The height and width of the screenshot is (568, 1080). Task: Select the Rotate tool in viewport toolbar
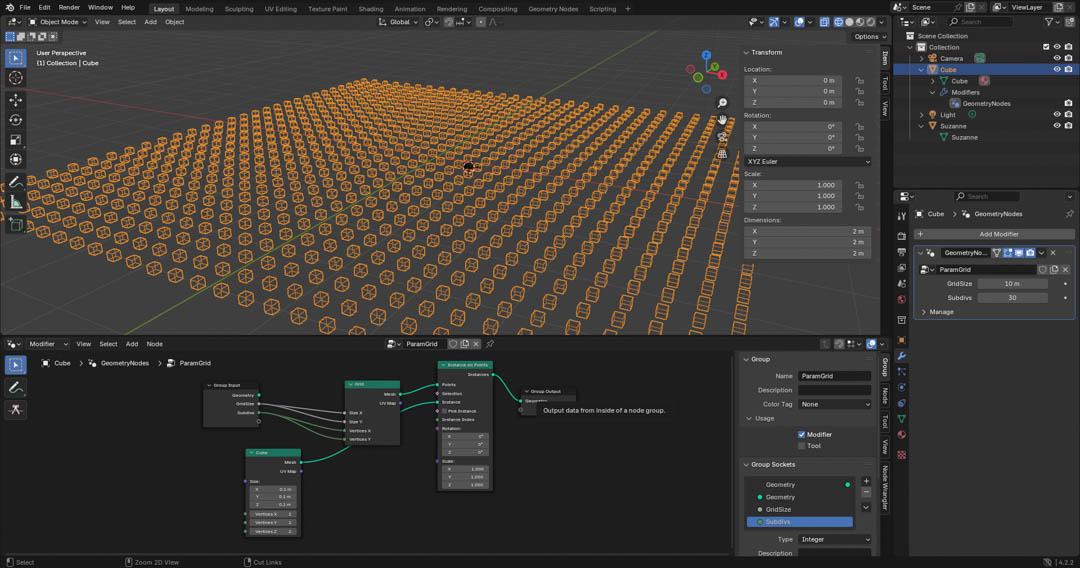[x=16, y=120]
